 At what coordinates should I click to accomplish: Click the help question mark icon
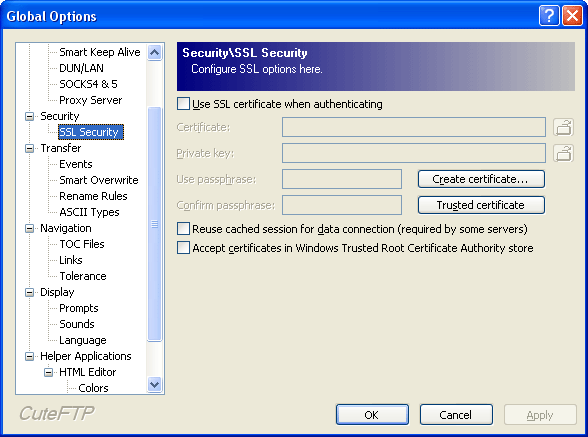549,16
